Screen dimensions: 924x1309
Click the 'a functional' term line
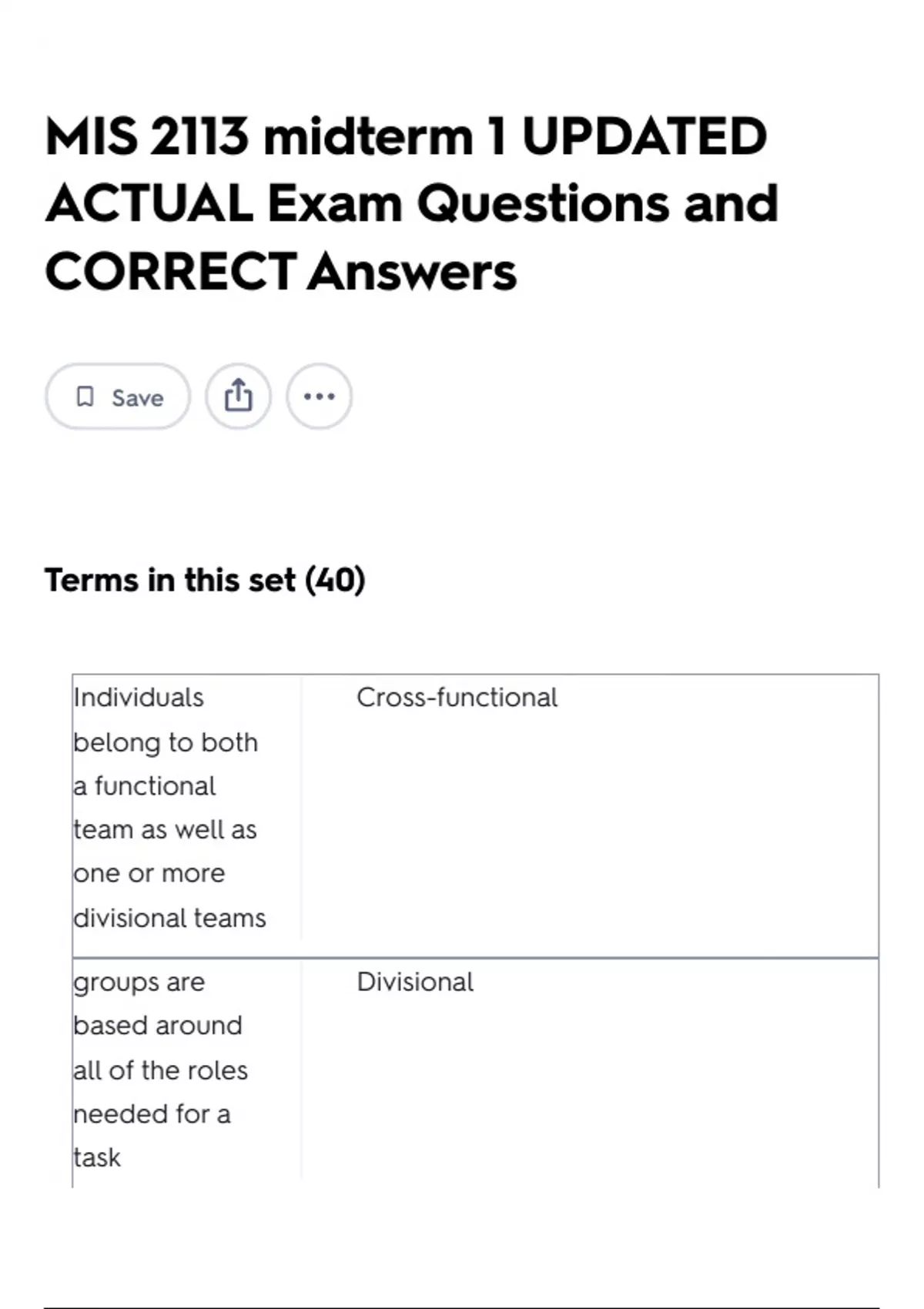pos(145,786)
